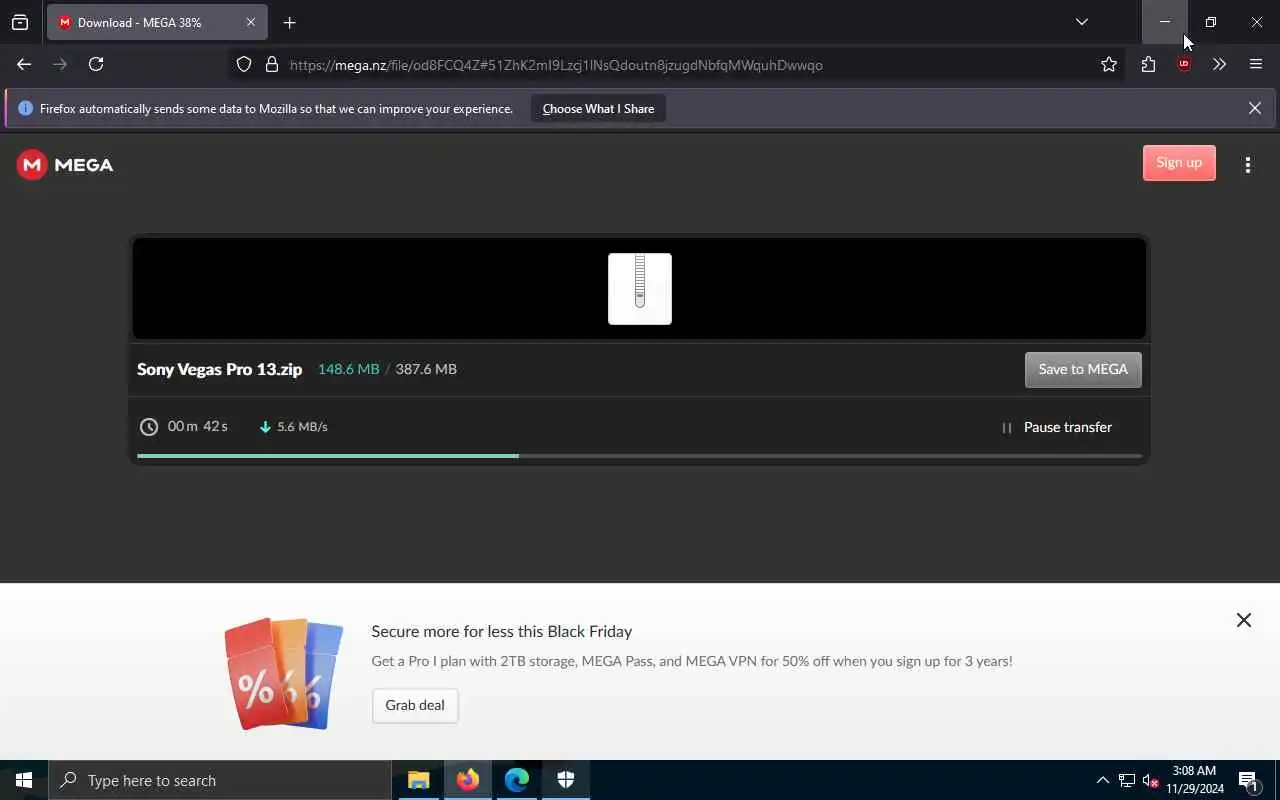
Task: Expand more tools overflow chevrons
Action: pyautogui.click(x=1219, y=64)
